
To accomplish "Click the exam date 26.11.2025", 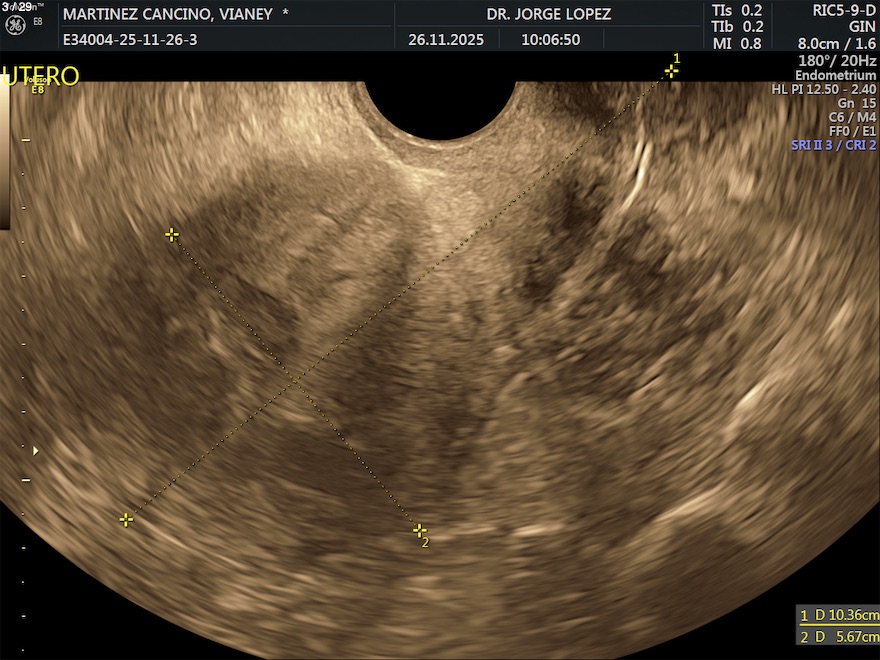I will (x=445, y=41).
